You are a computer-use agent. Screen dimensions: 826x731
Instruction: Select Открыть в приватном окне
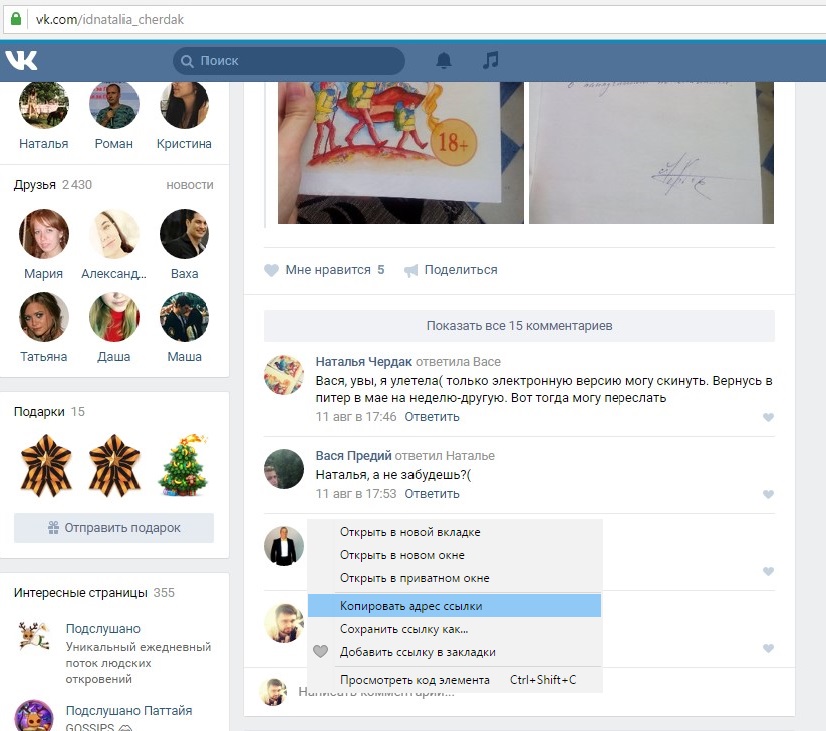point(414,578)
